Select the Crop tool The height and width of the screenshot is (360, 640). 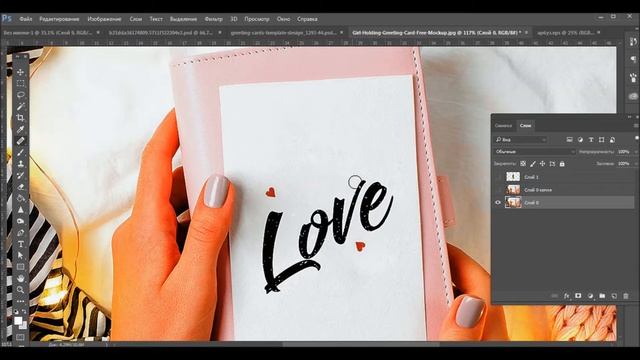pyautogui.click(x=20, y=118)
